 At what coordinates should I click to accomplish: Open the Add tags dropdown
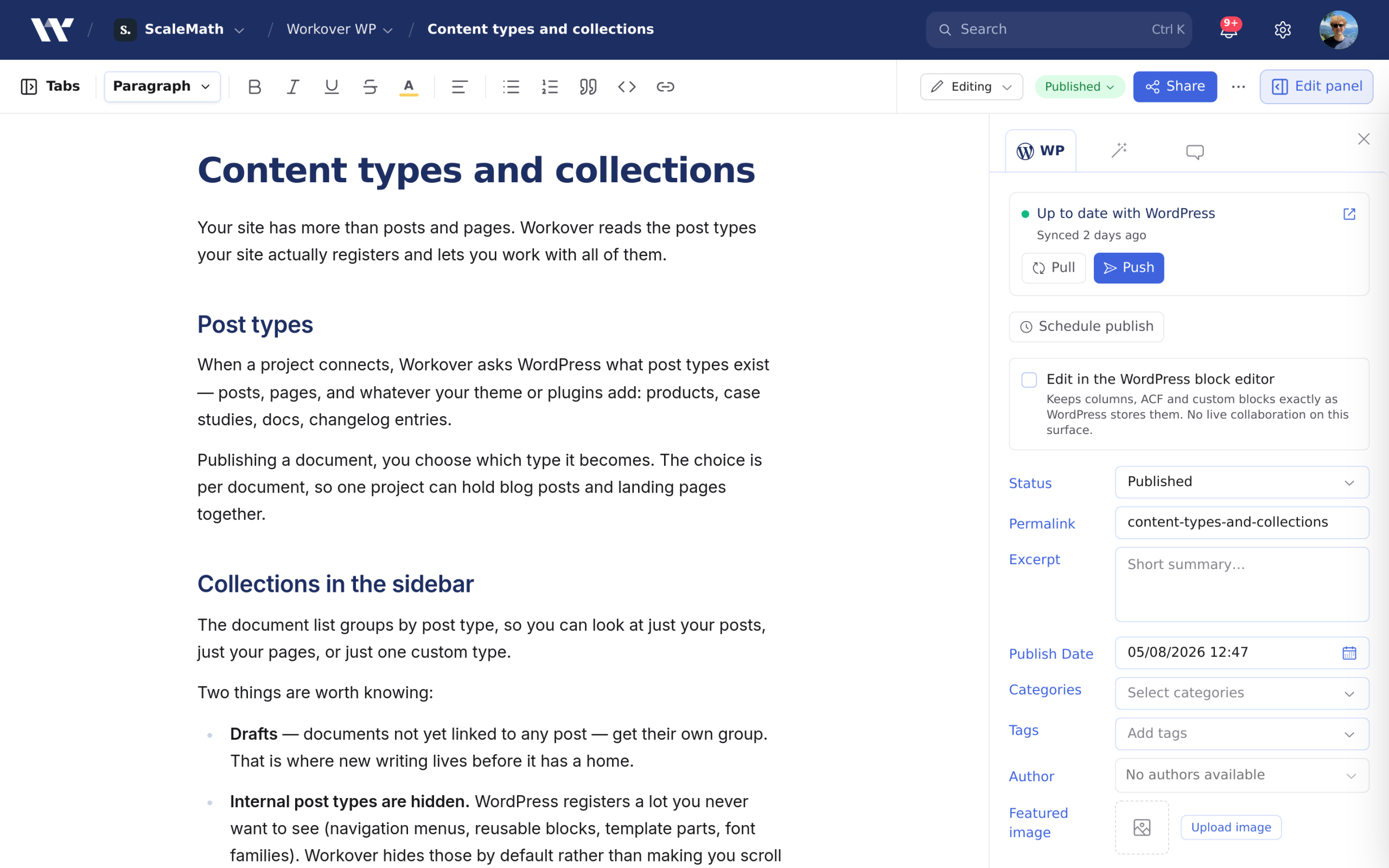click(x=1241, y=733)
